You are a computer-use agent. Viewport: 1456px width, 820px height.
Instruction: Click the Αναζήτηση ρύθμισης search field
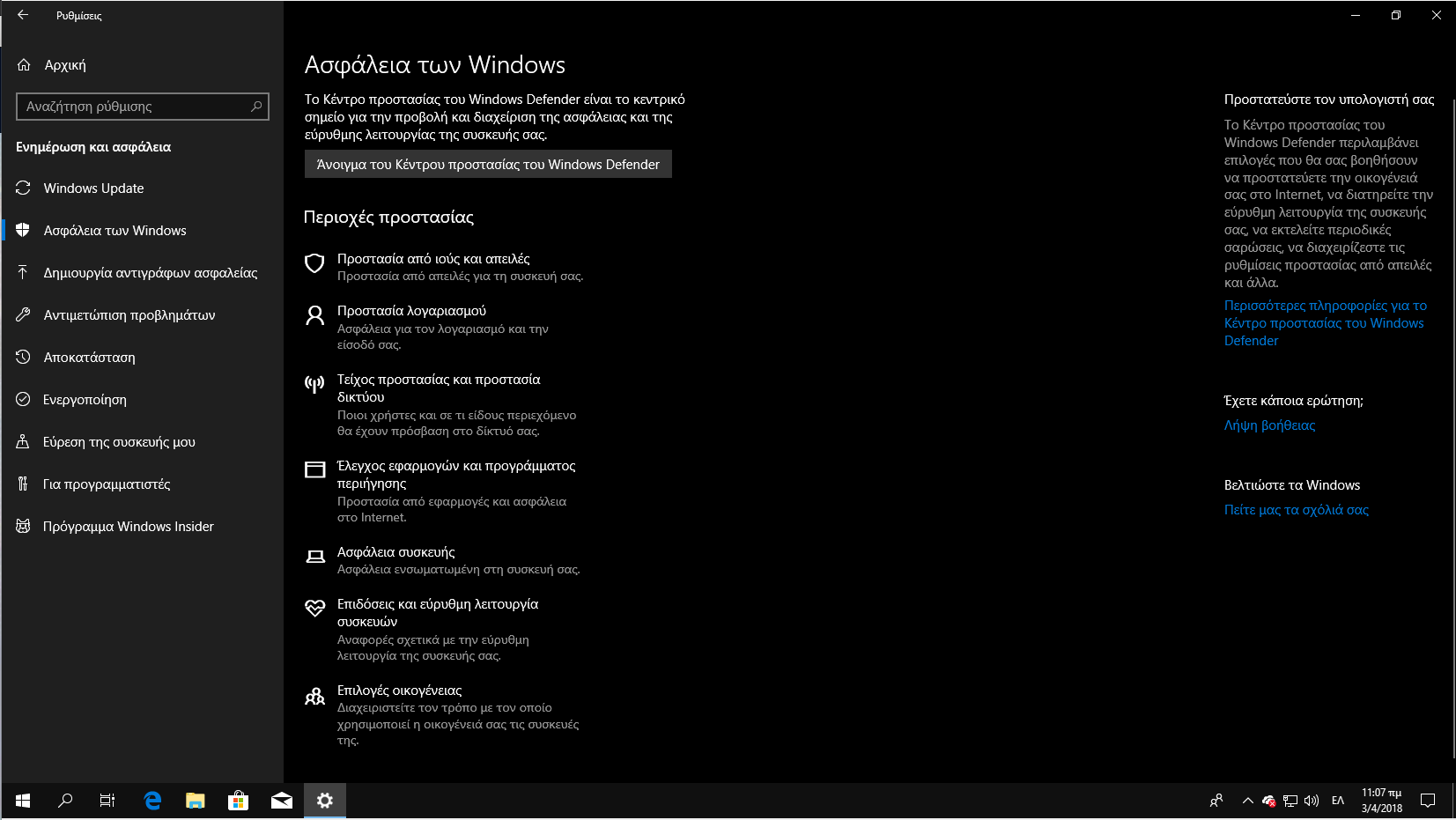143,107
